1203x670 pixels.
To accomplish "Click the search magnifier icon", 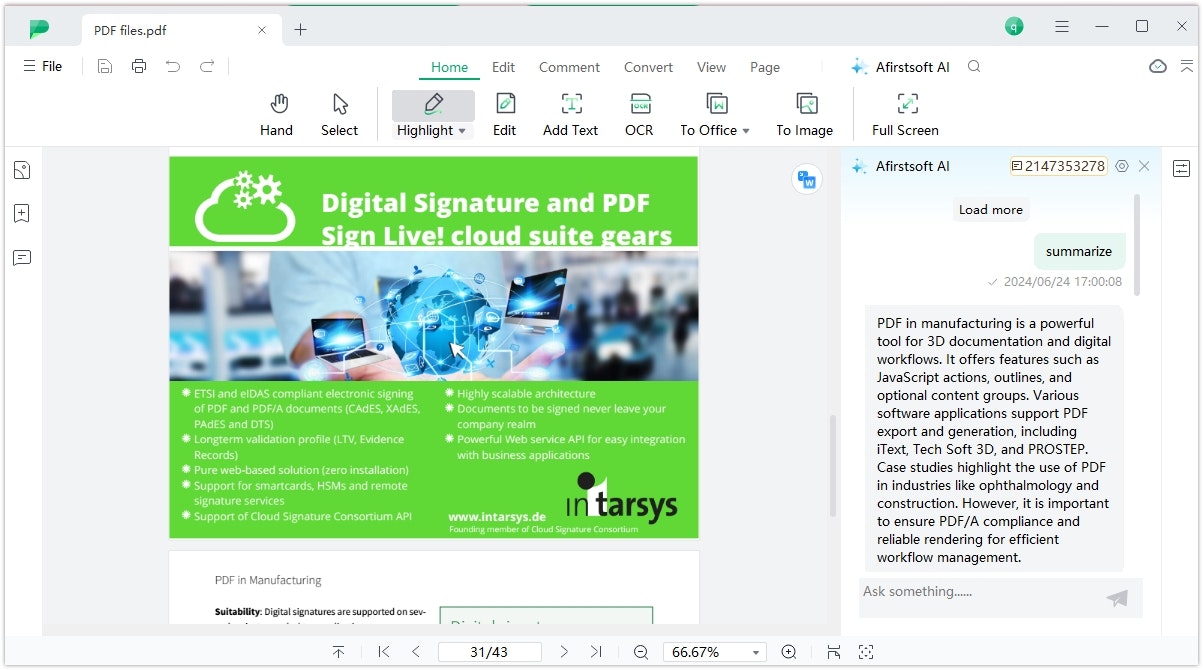I will (974, 67).
